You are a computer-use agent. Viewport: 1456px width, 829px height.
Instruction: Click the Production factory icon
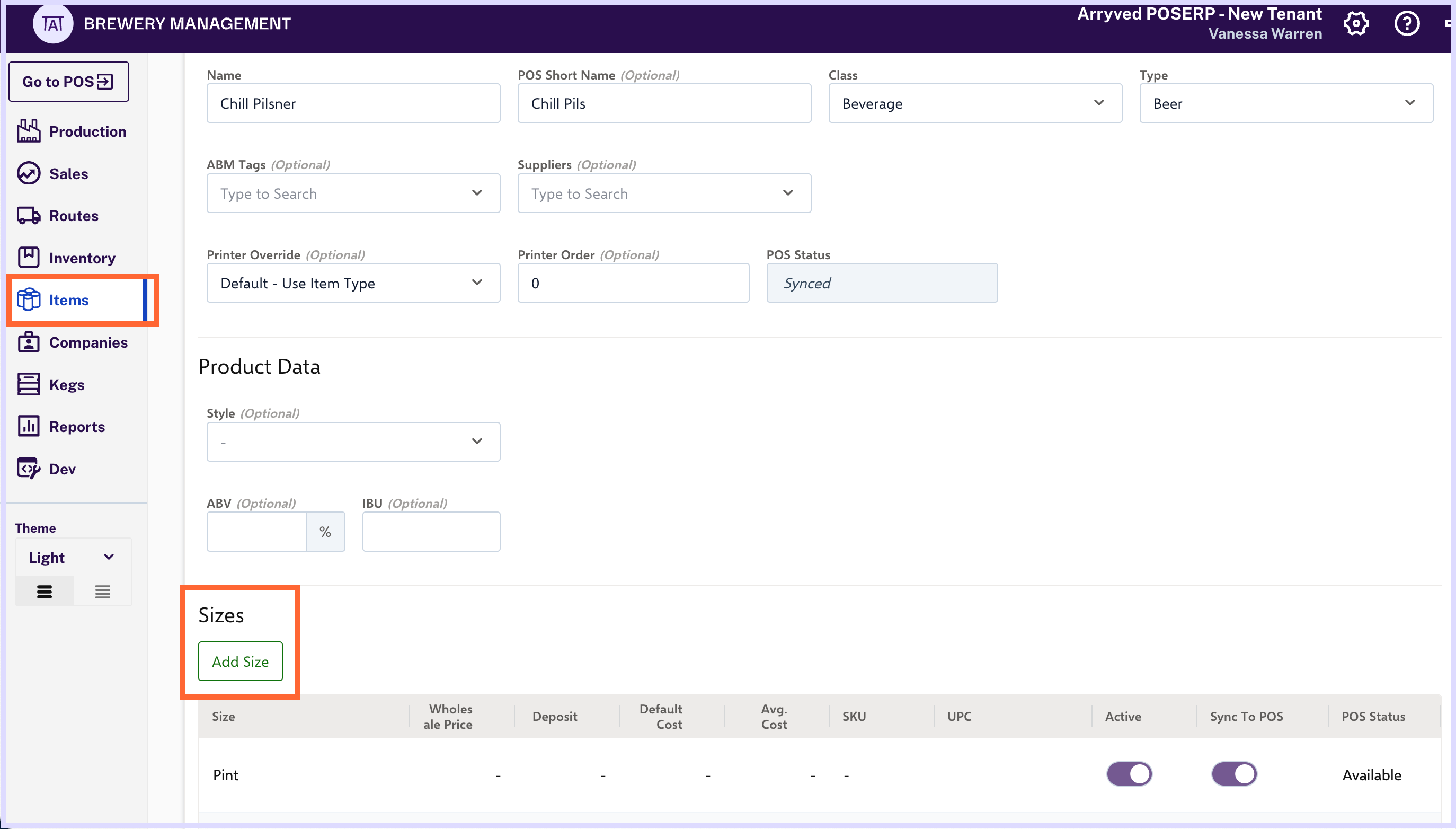click(x=29, y=131)
